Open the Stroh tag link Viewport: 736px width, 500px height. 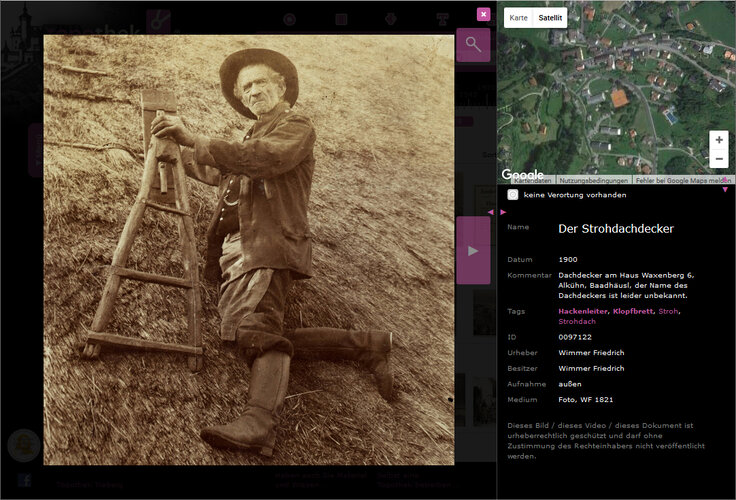coord(667,311)
